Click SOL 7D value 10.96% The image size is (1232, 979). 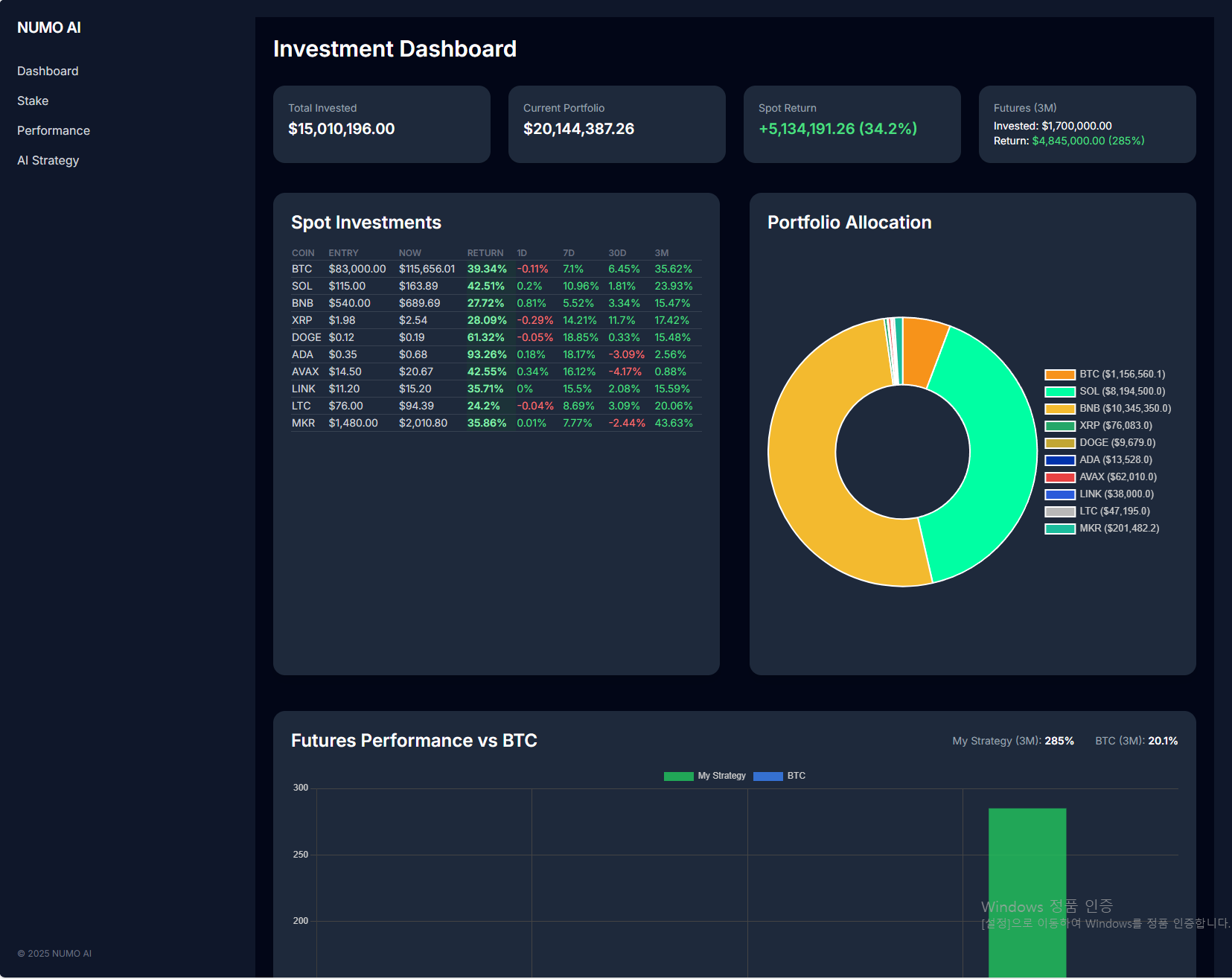(x=581, y=286)
